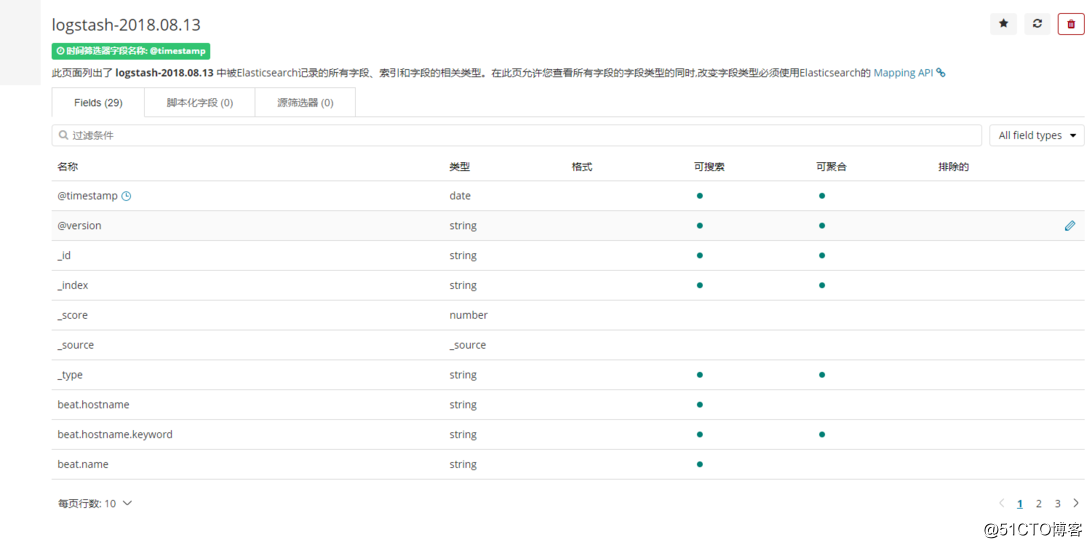Click the green 时间筛选器字段名称 @timestamp badge
This screenshot has height=548, width=1092.
(x=131, y=51)
